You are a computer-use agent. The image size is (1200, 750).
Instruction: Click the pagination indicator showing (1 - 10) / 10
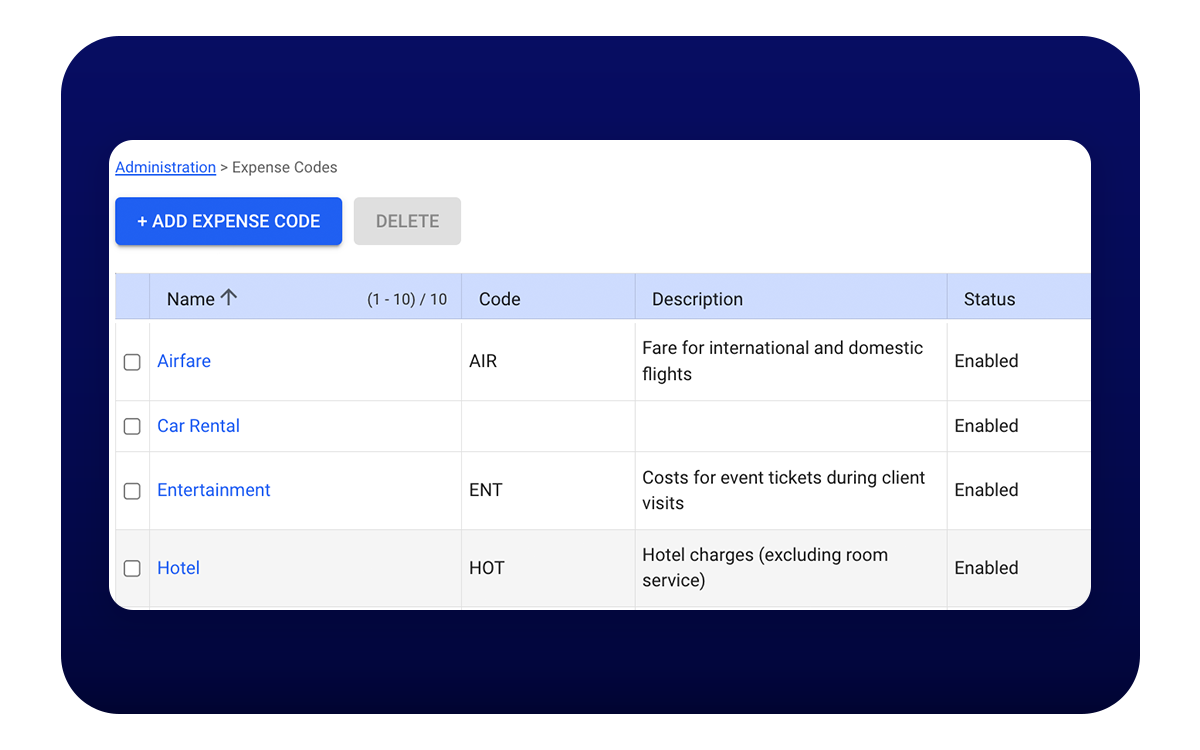tap(407, 299)
